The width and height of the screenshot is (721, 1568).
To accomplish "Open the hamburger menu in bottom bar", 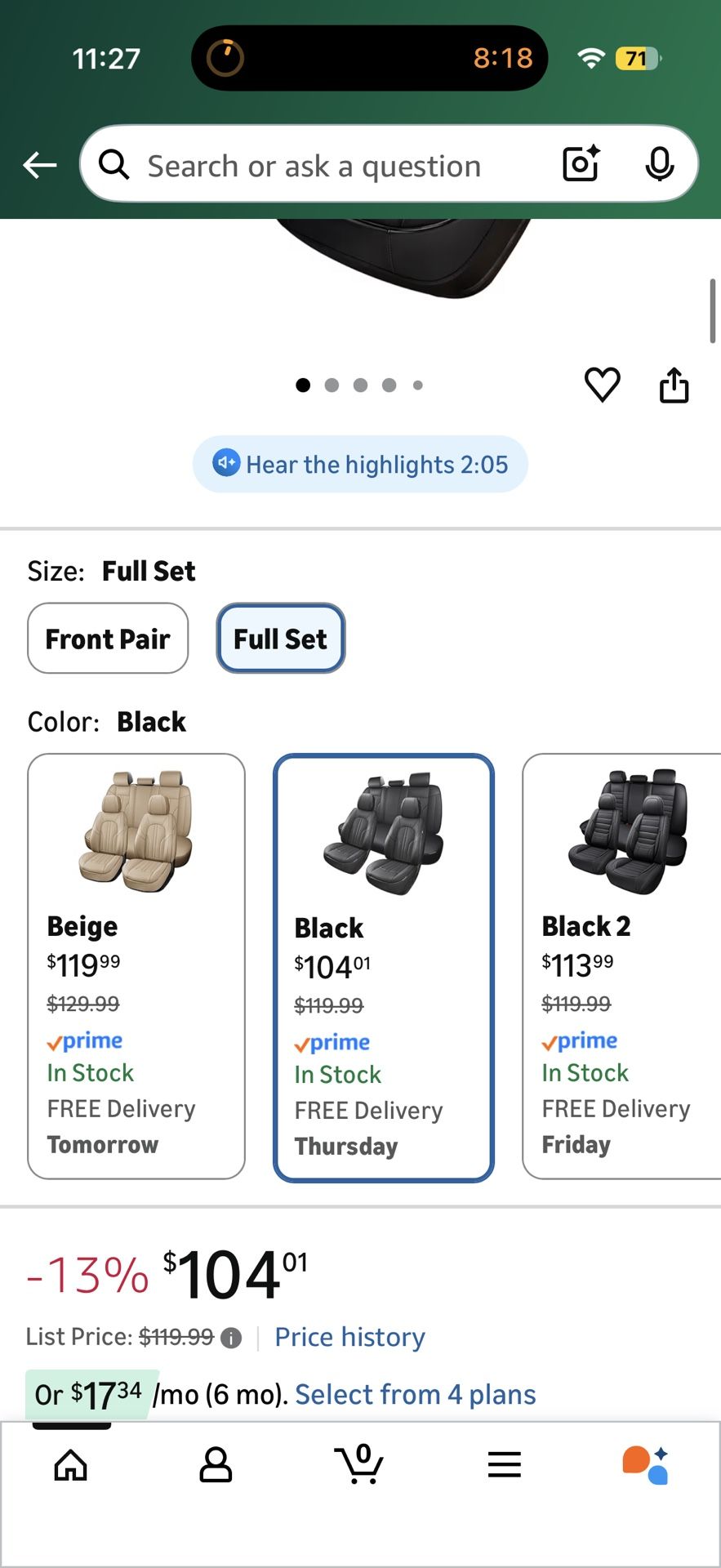I will coord(504,1464).
